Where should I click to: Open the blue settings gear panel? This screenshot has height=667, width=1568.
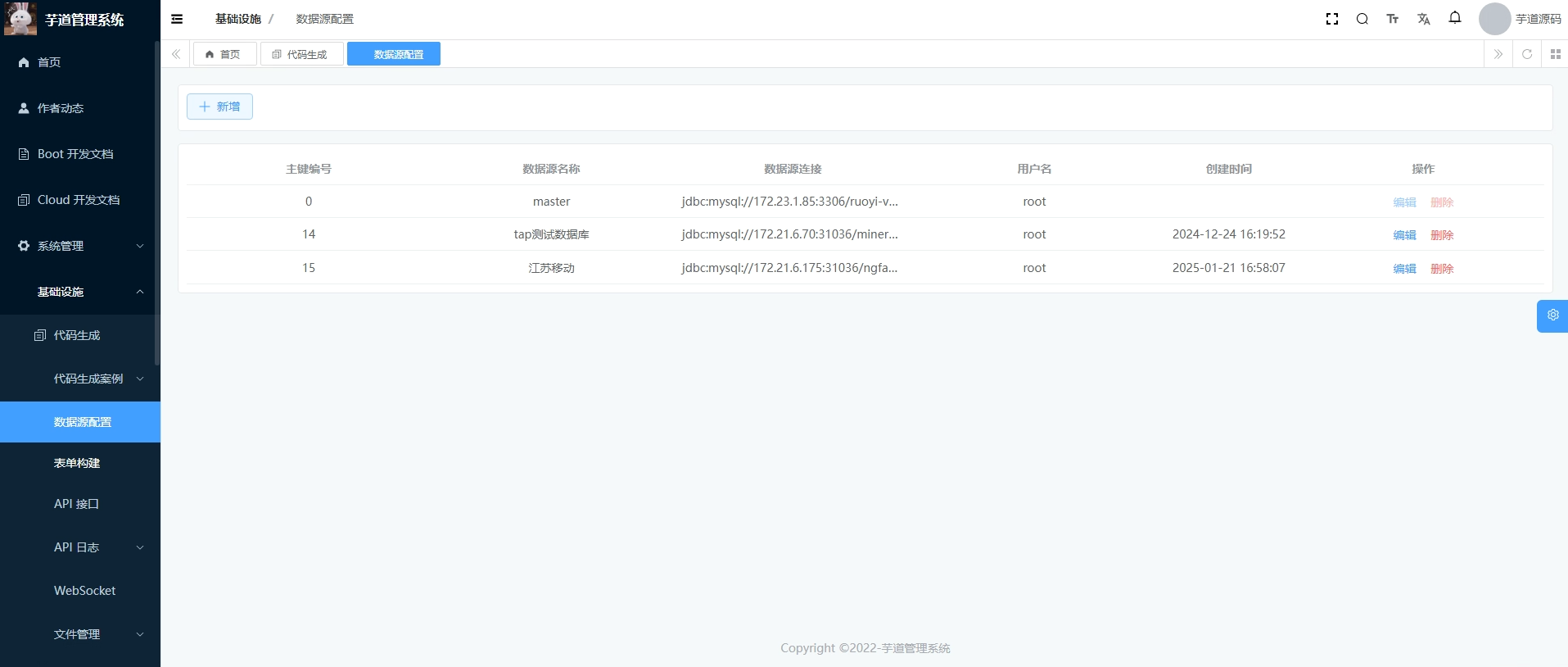coord(1552,315)
